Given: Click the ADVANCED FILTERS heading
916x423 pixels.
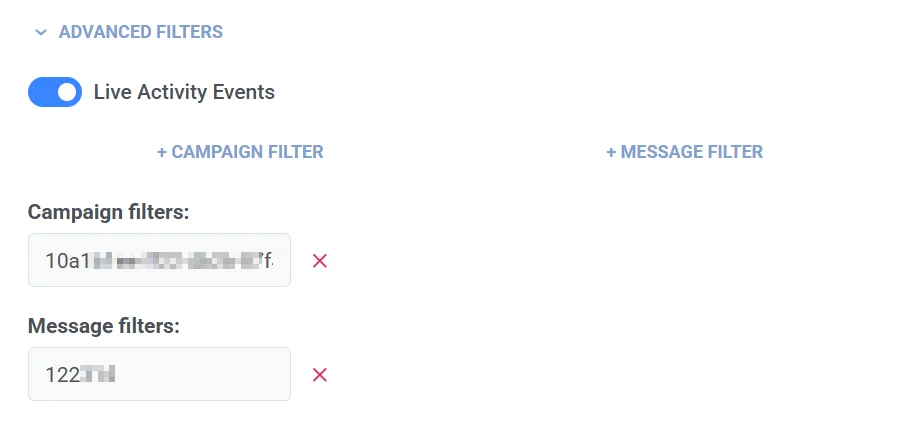Looking at the screenshot, I should (x=140, y=32).
